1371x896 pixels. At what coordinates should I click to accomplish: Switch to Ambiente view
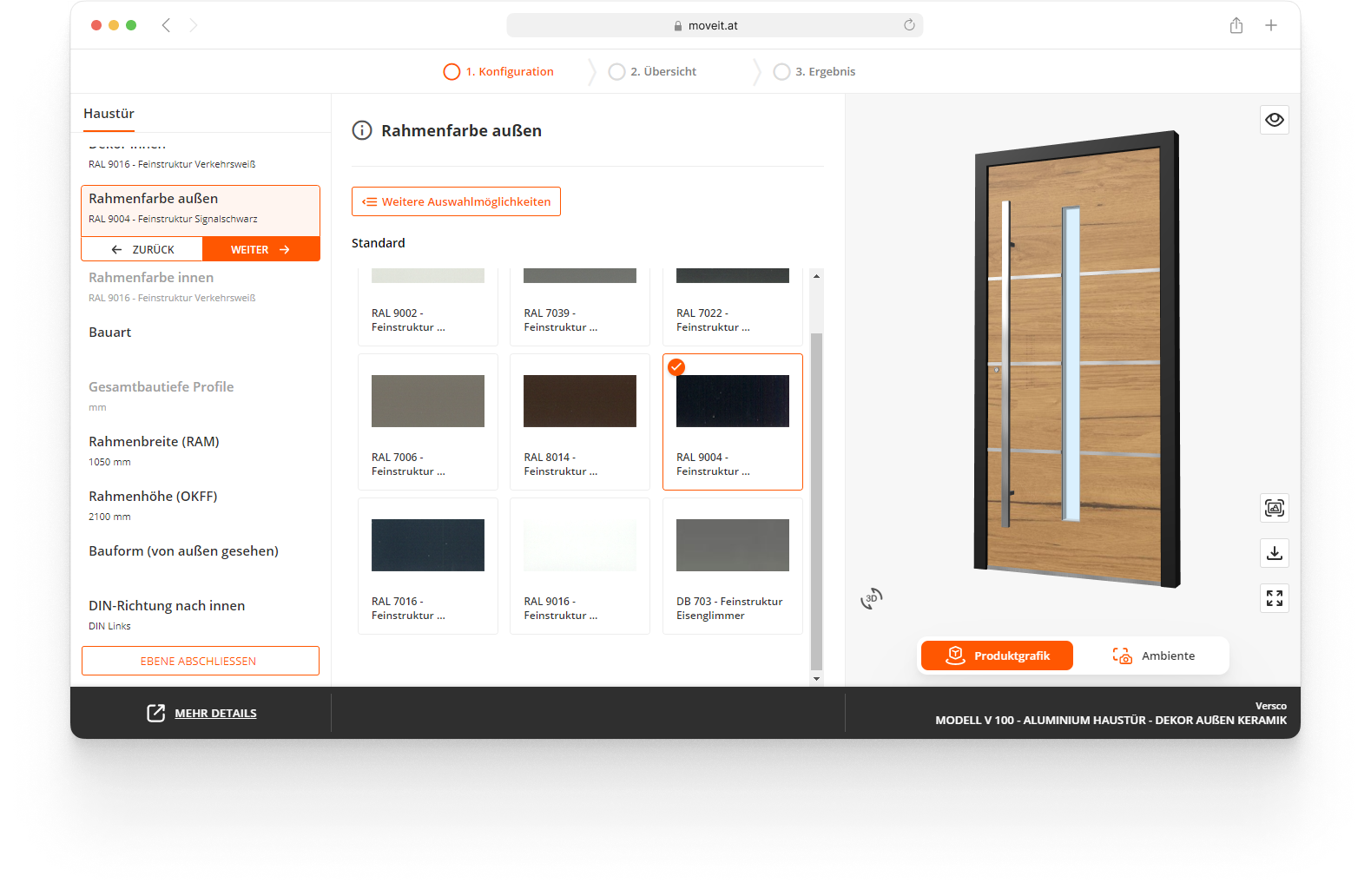(1153, 656)
